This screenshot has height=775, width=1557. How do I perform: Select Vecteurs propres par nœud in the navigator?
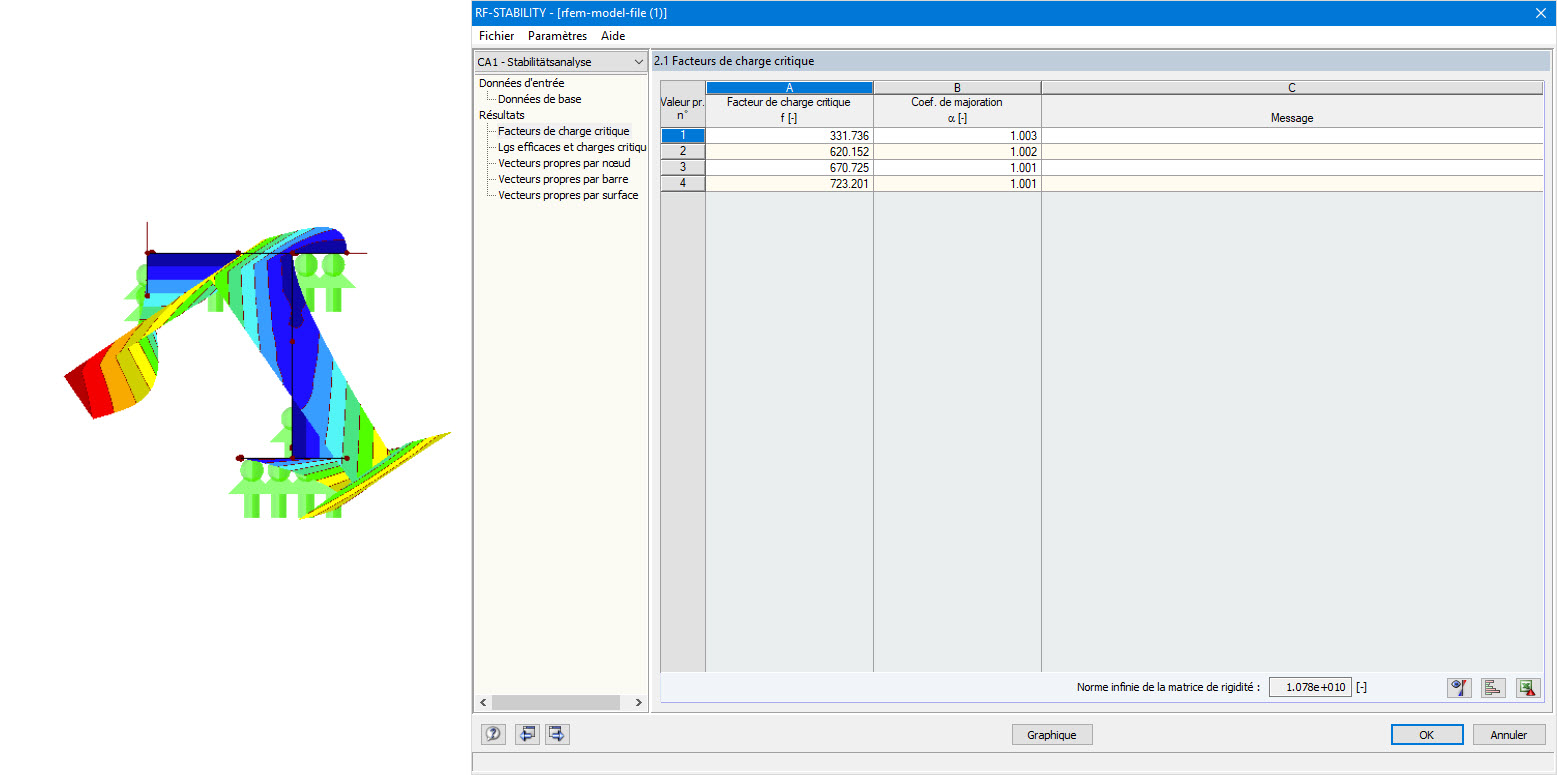(565, 163)
